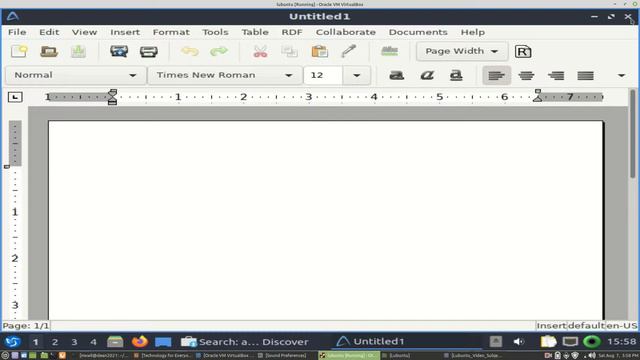Click the left indent marker on ruler

pos(112,97)
